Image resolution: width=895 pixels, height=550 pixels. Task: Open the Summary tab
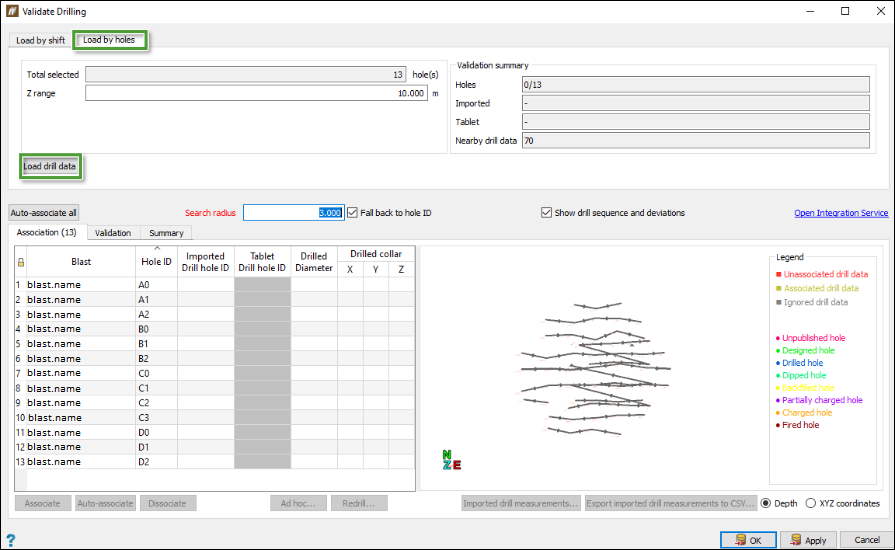pyautogui.click(x=166, y=233)
